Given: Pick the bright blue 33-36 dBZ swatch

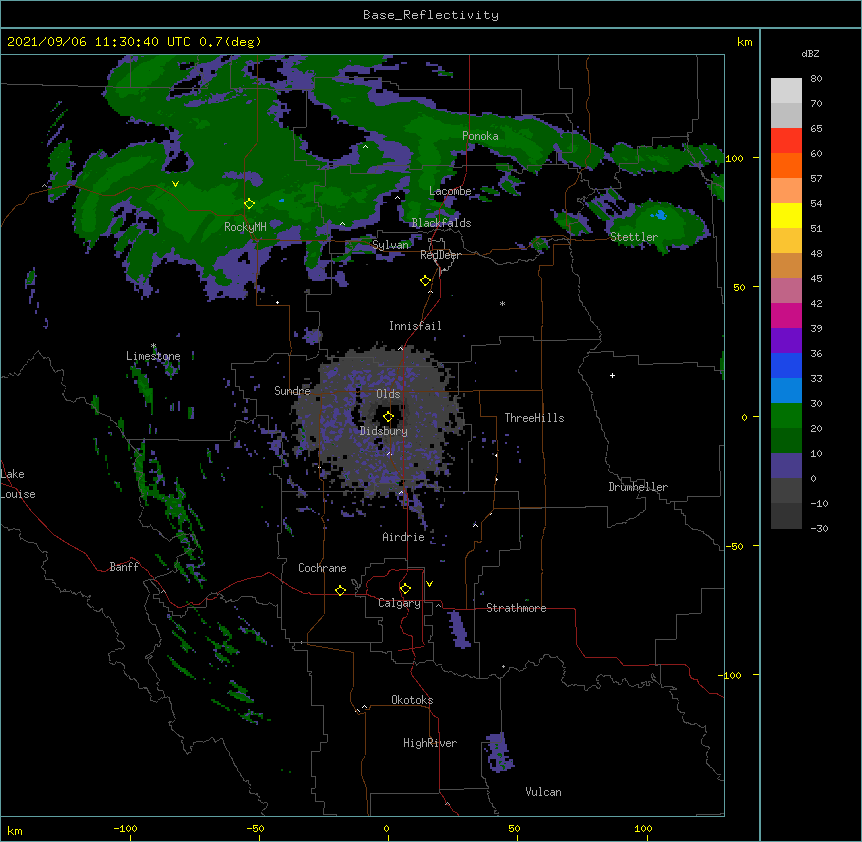Looking at the screenshot, I should coord(786,366).
